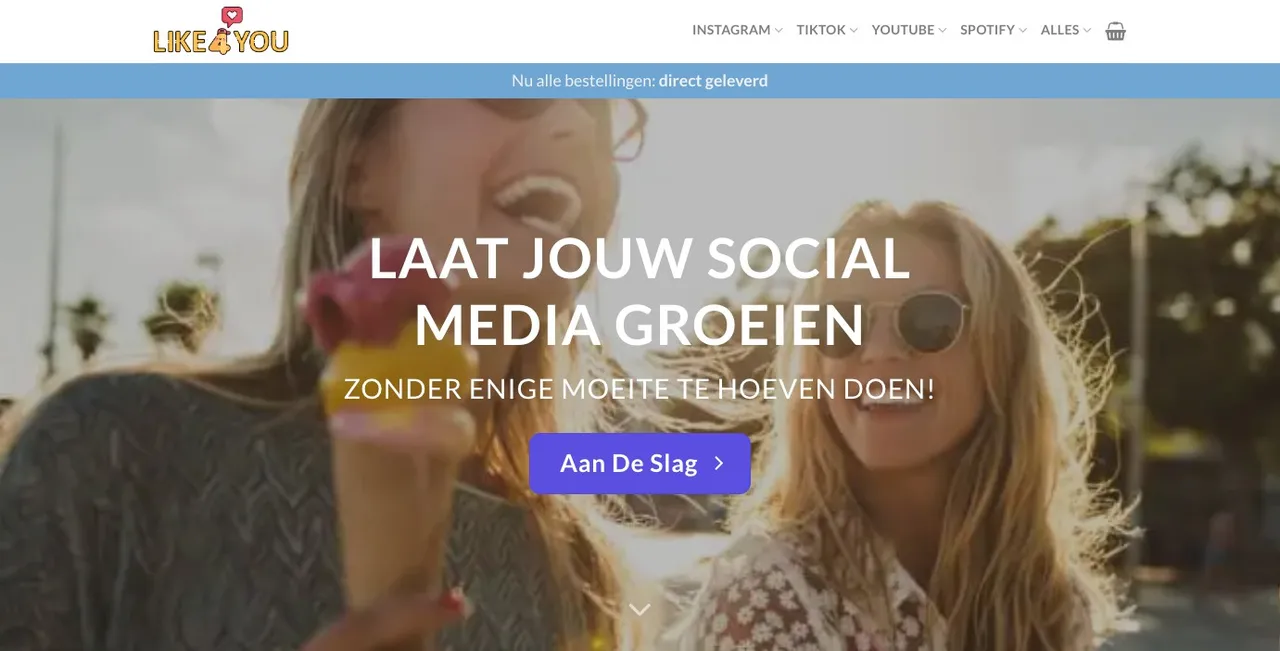
Task: Open the ALLES menu item
Action: pyautogui.click(x=1060, y=30)
